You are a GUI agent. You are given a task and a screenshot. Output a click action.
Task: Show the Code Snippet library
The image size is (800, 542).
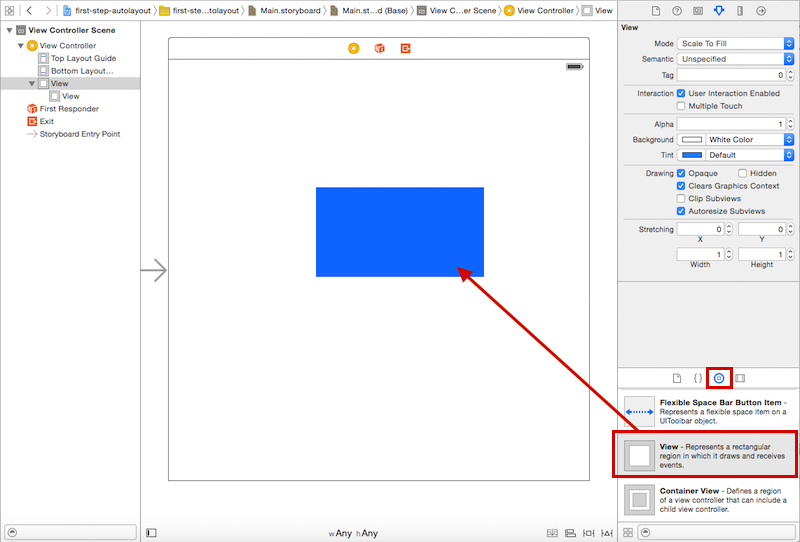click(697, 378)
